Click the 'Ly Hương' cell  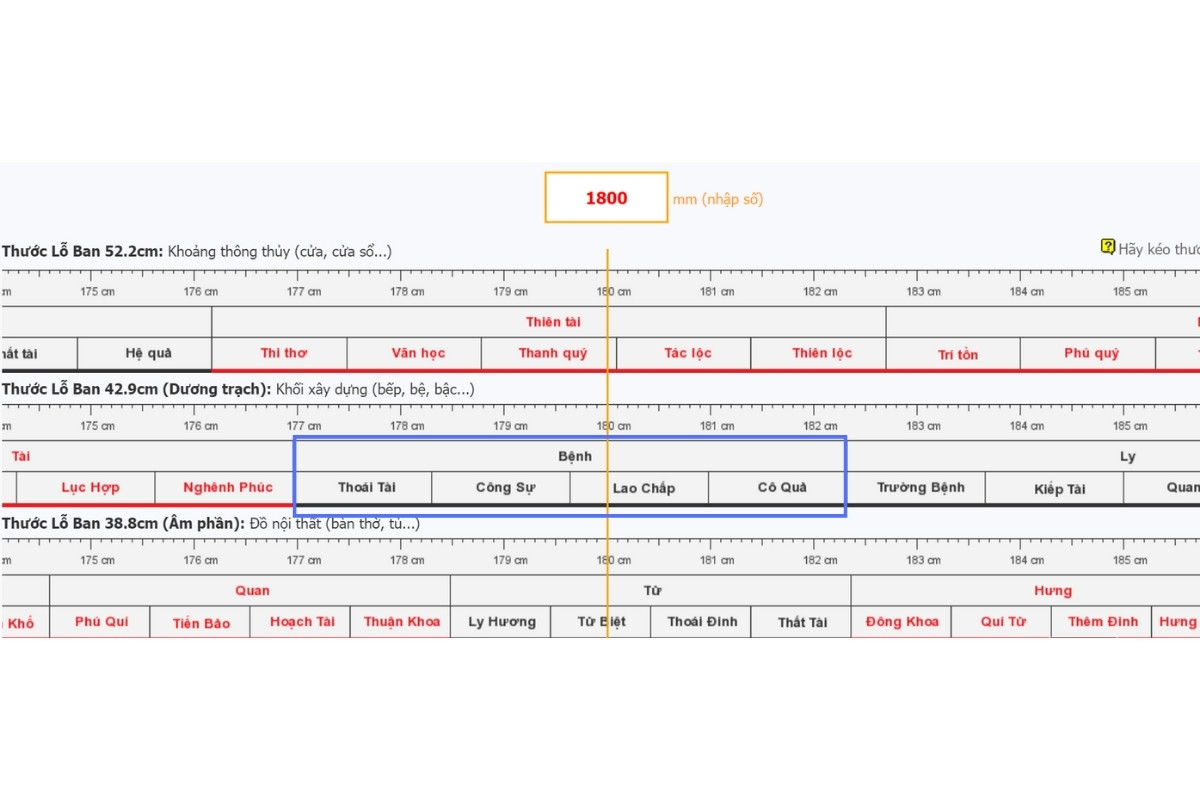501,622
